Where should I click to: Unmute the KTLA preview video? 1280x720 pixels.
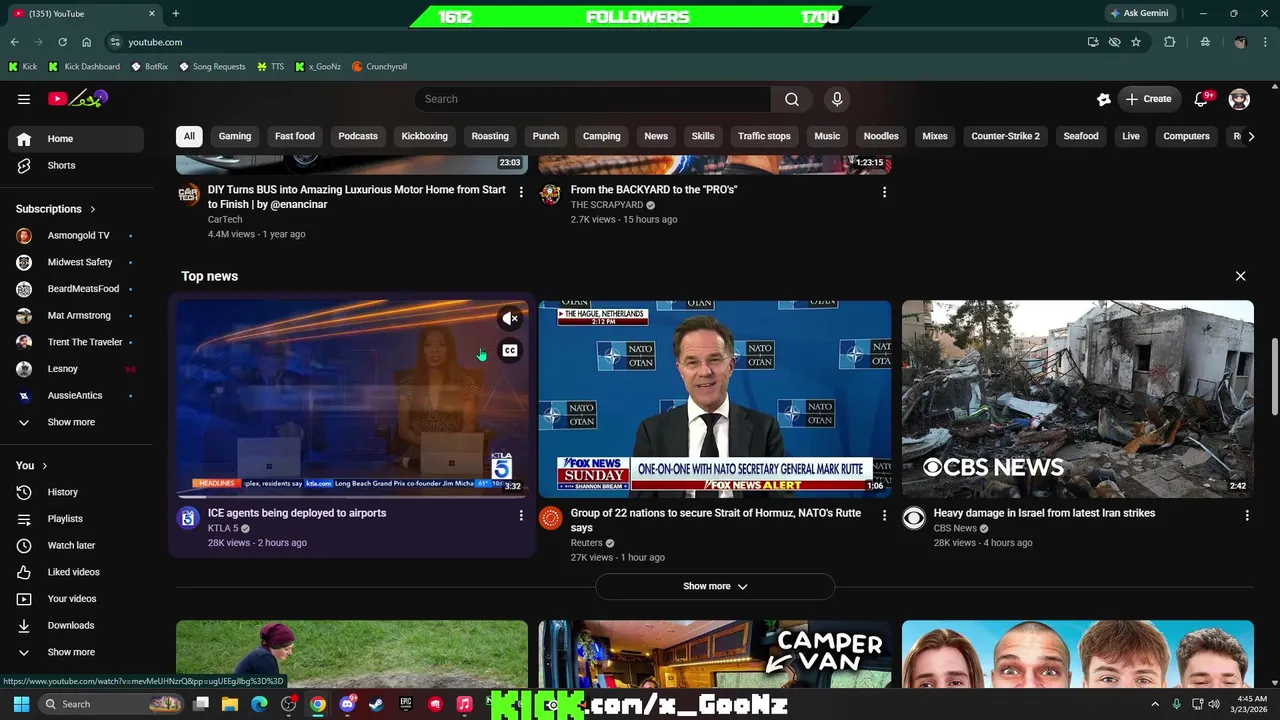tap(509, 319)
